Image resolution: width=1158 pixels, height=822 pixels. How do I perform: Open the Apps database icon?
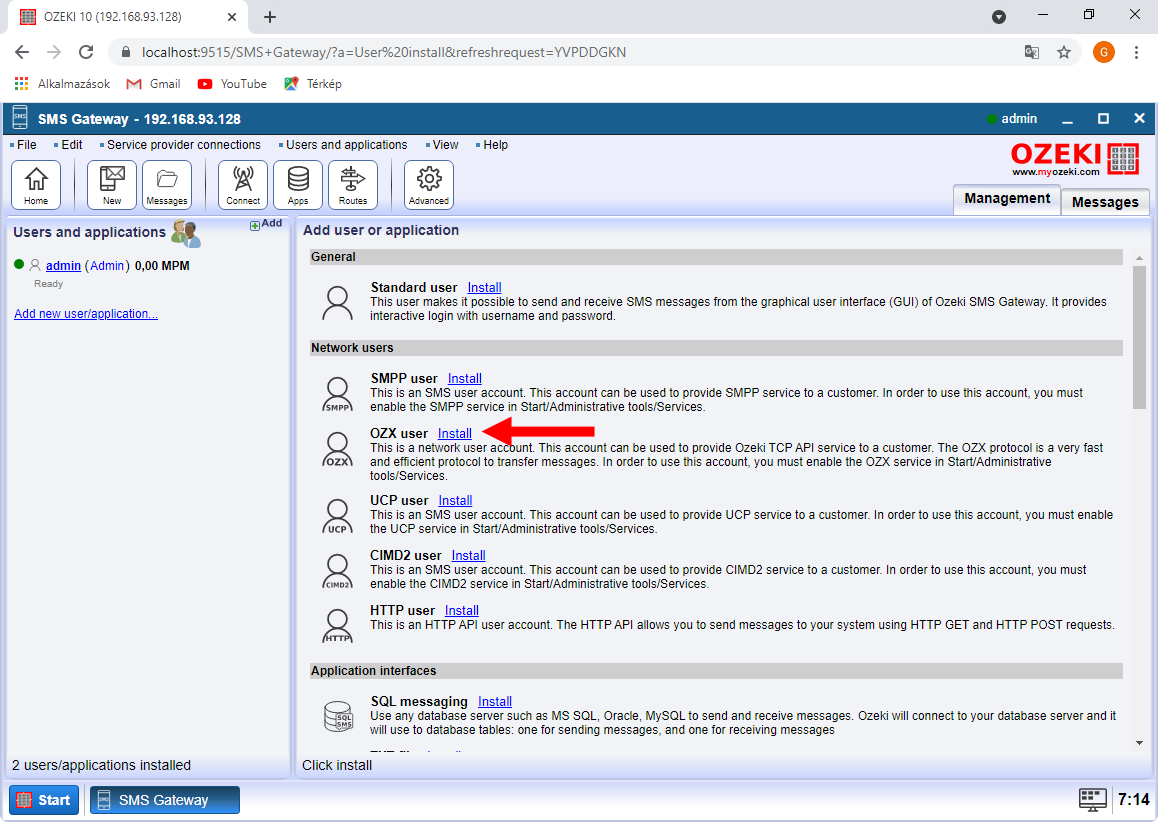coord(298,185)
